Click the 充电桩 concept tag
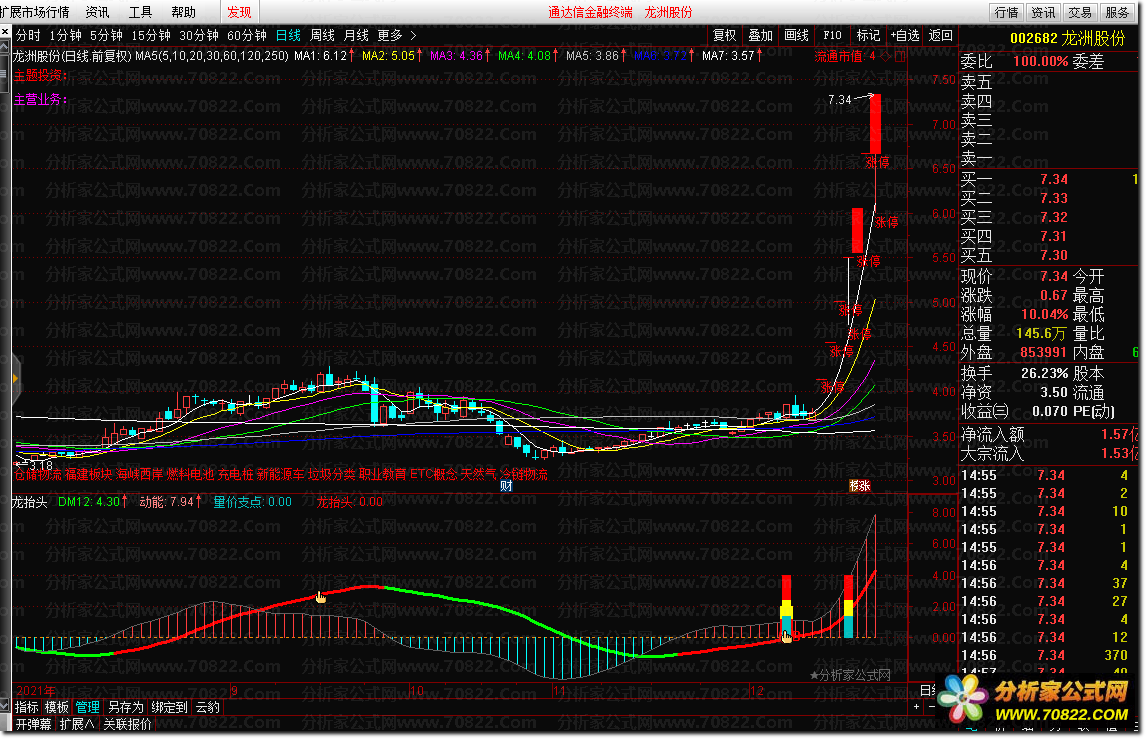Image resolution: width=1147 pixels, height=739 pixels. tap(236, 474)
